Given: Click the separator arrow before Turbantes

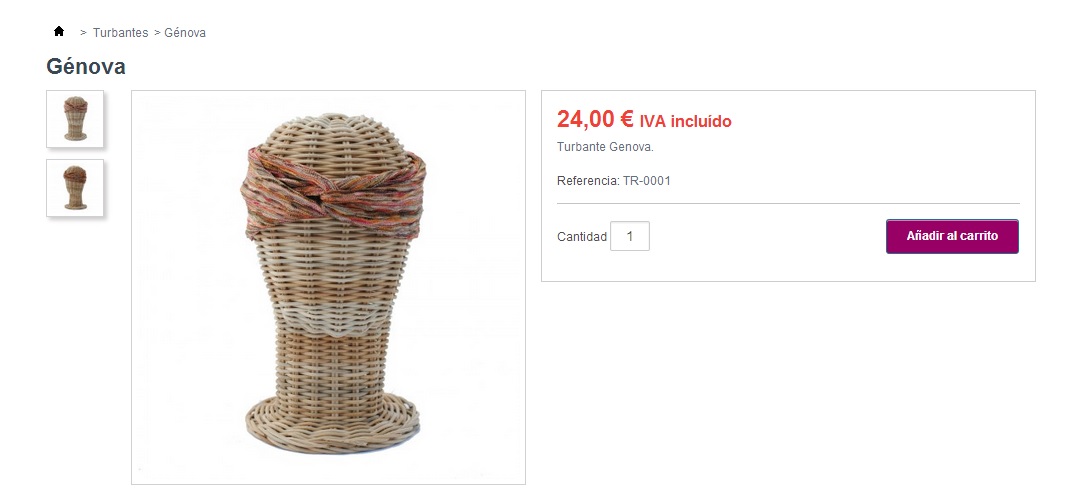Looking at the screenshot, I should pos(83,33).
